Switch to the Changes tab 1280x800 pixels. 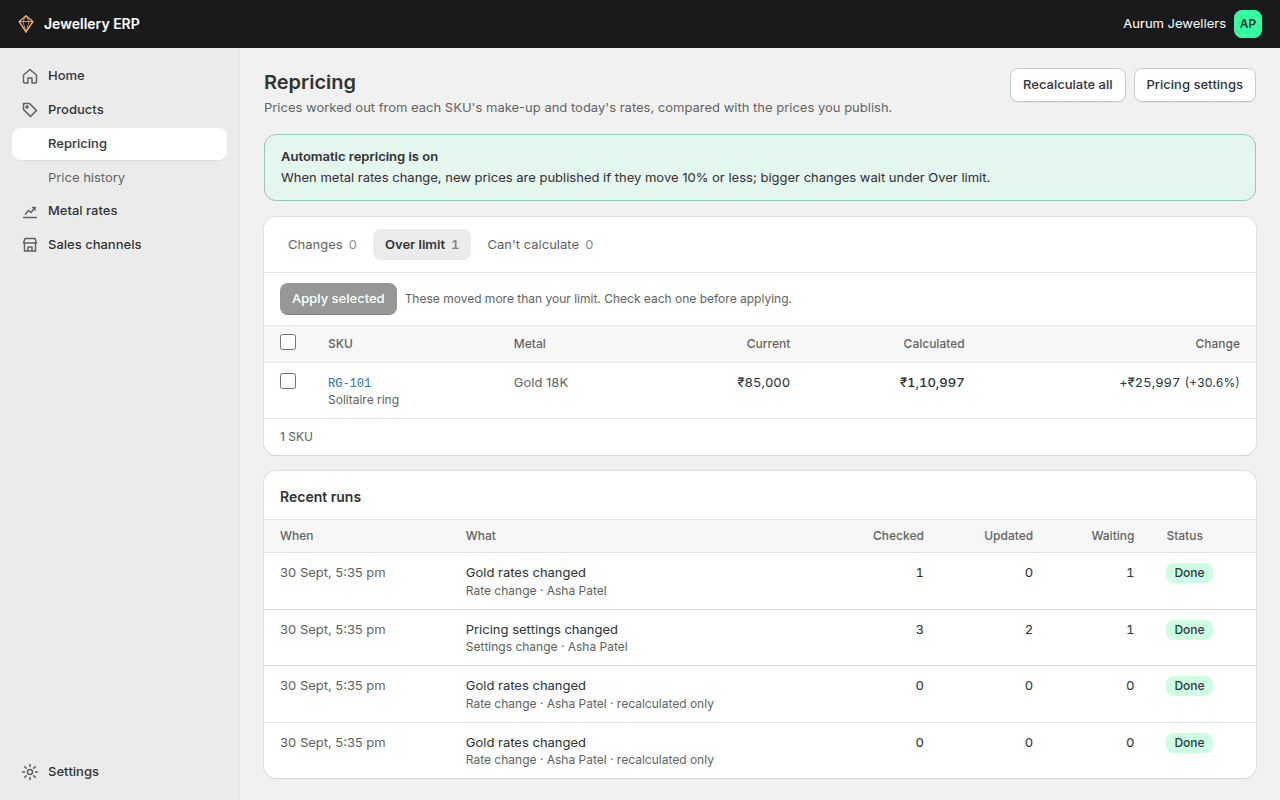[322, 245]
